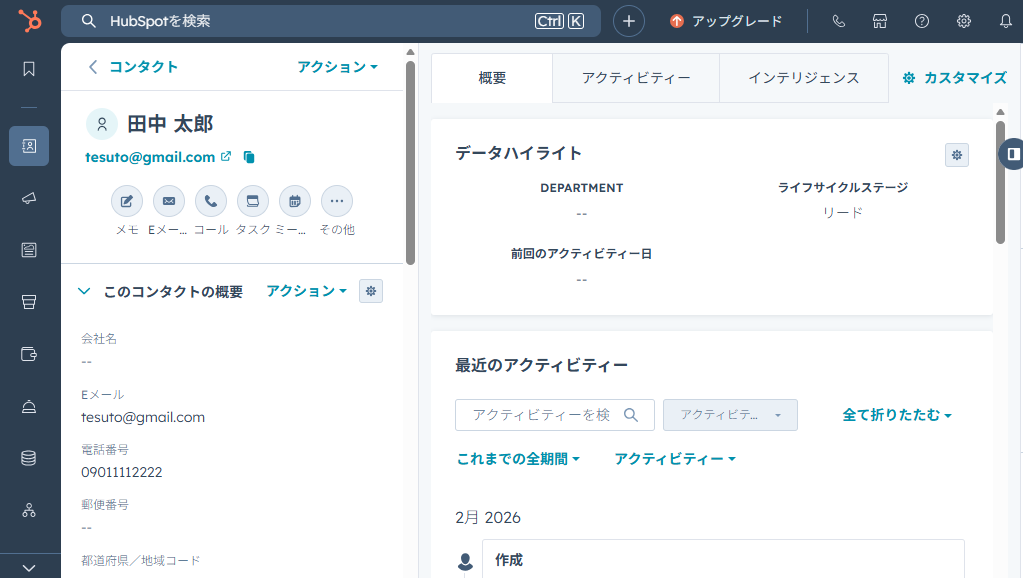Viewport: 1023px width, 578px height.
Task: Open その他 more actions icon
Action: [336, 201]
